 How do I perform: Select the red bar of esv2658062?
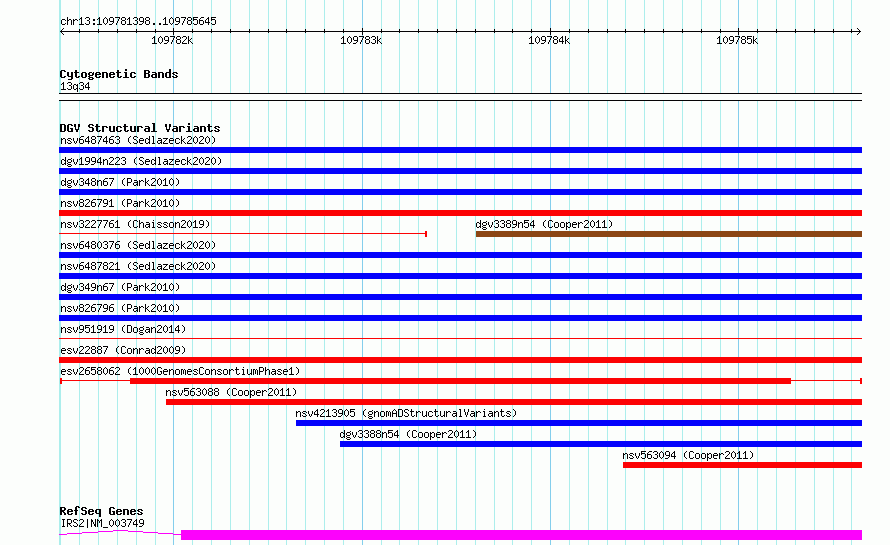coord(460,381)
